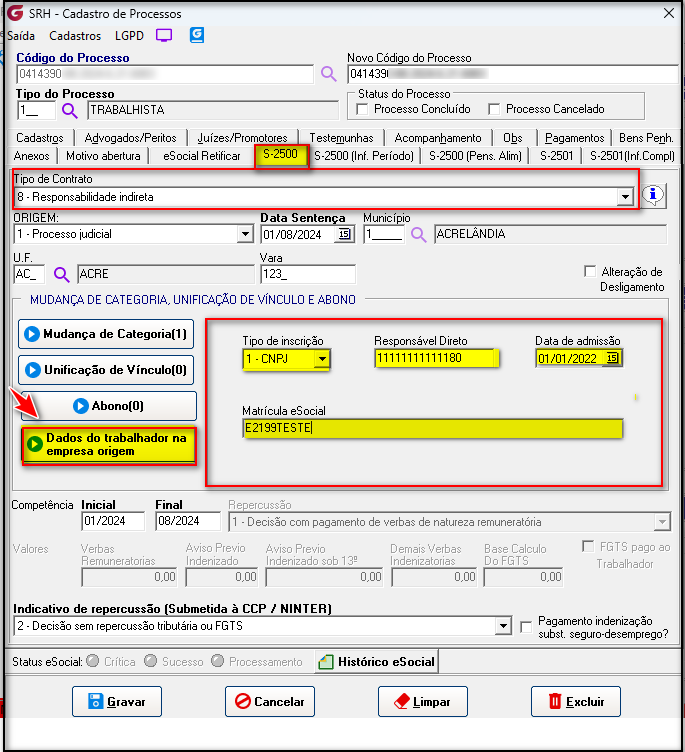
Task: Click the Histórico eSocial button
Action: click(x=377, y=662)
